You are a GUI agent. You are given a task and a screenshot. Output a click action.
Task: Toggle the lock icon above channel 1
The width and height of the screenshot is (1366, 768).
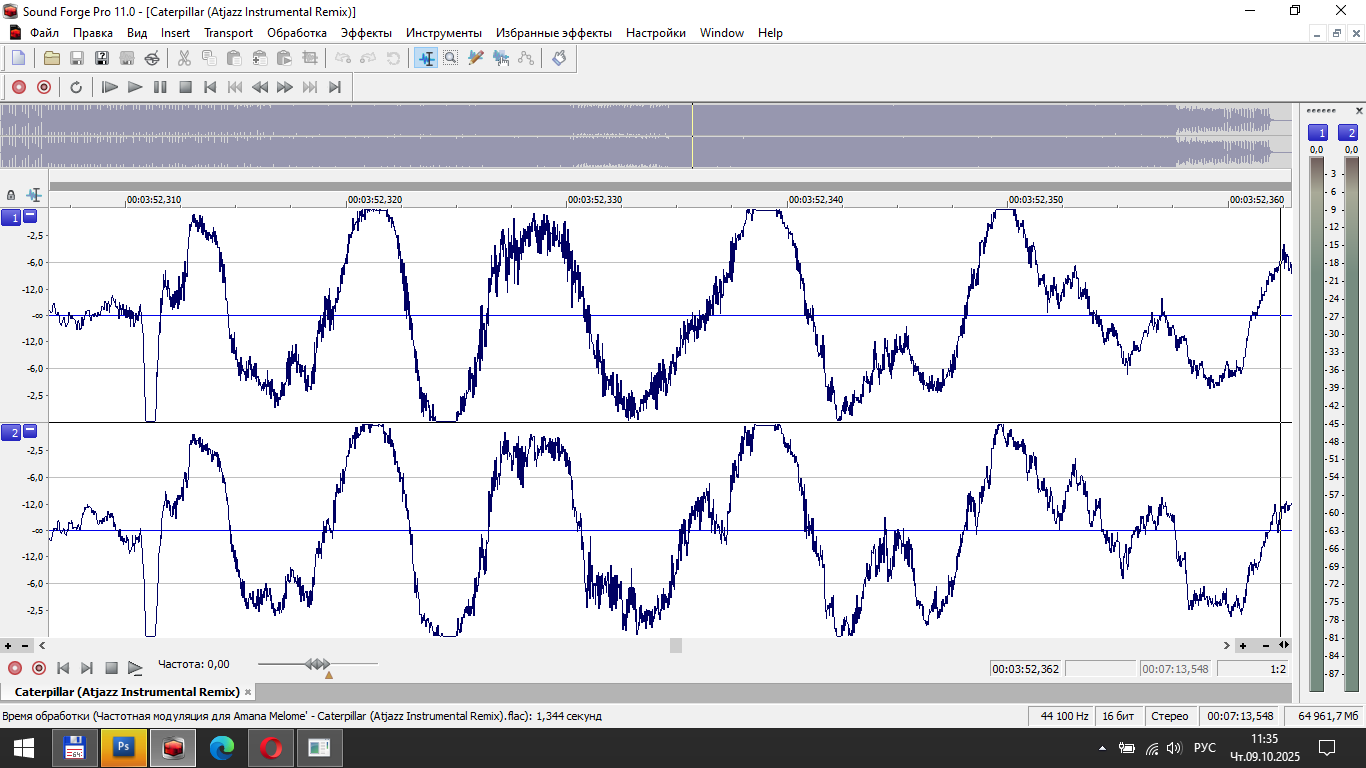[11, 195]
